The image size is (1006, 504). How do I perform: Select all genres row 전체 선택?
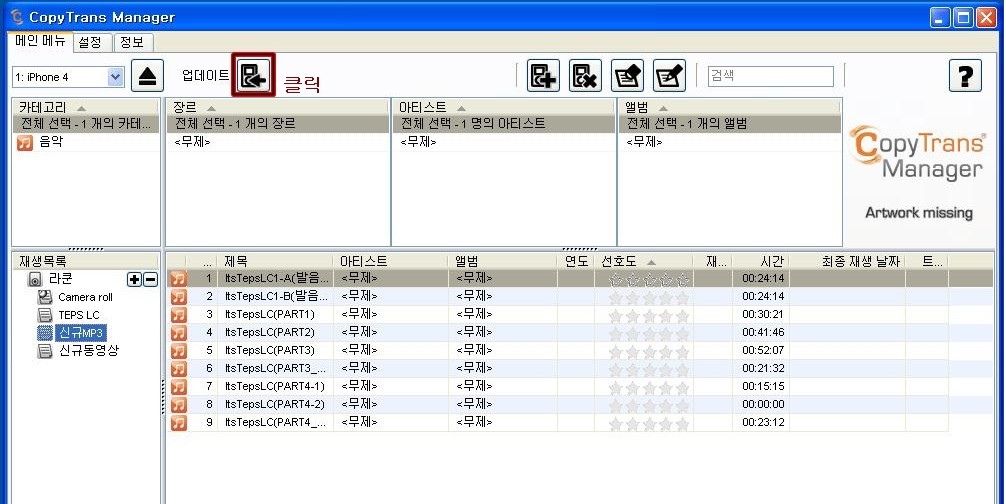pyautogui.click(x=277, y=124)
